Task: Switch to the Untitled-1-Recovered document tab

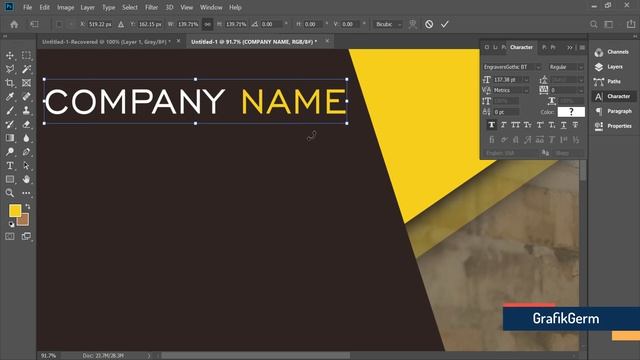Action: [106, 42]
